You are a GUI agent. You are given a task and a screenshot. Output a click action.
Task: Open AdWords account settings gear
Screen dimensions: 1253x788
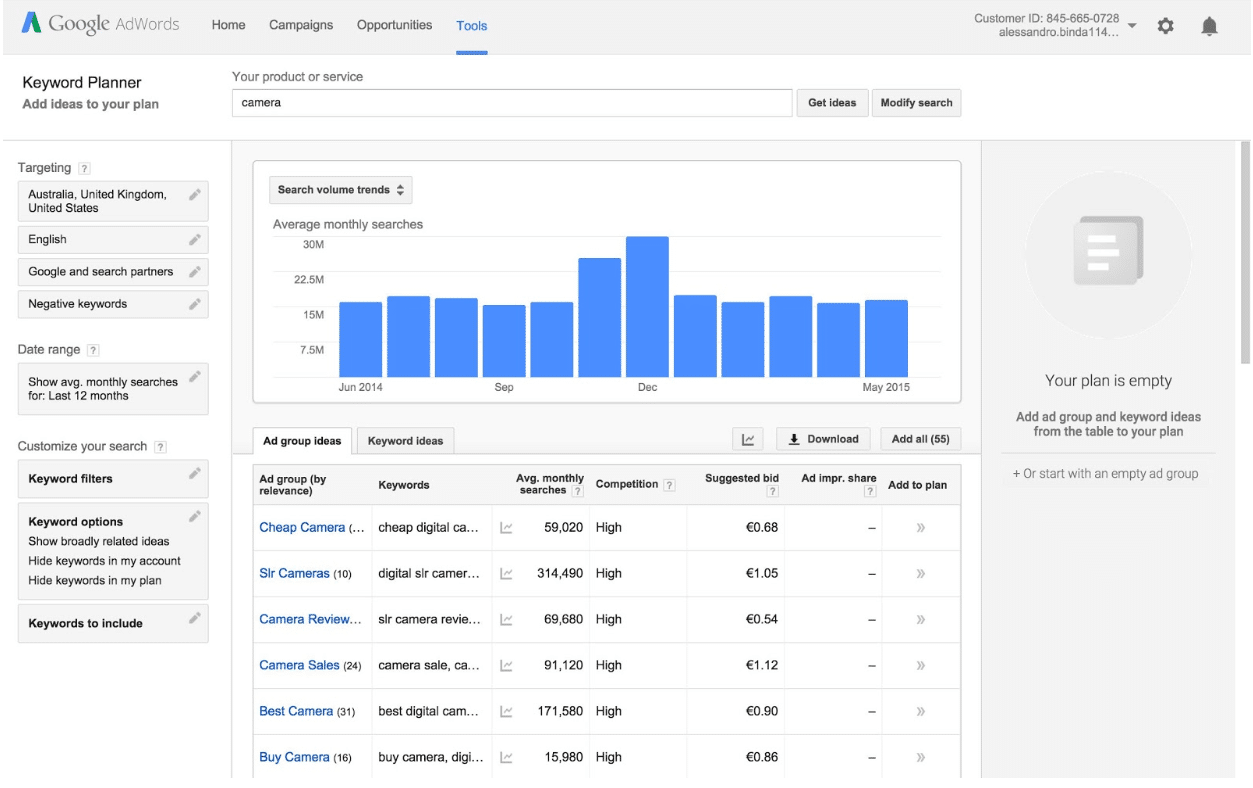click(x=1165, y=26)
